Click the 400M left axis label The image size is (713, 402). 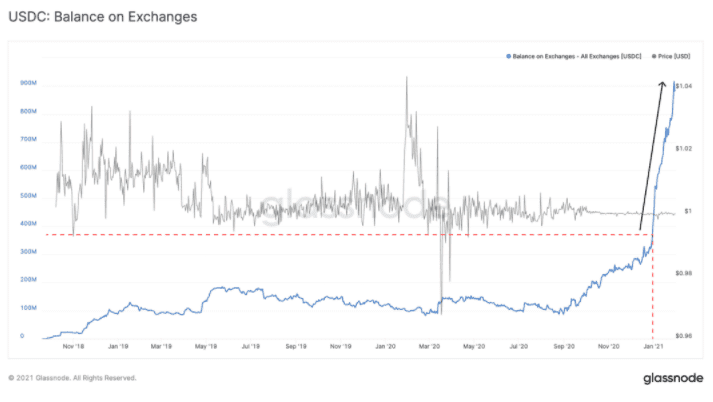(28, 224)
